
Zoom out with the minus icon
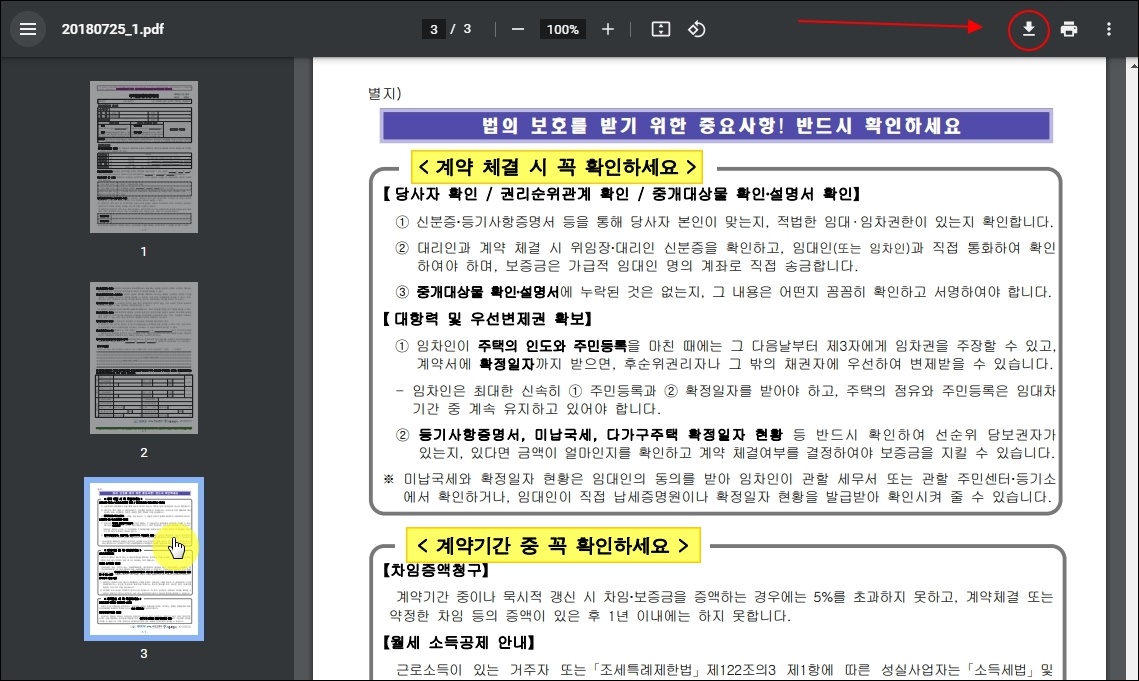[x=518, y=29]
